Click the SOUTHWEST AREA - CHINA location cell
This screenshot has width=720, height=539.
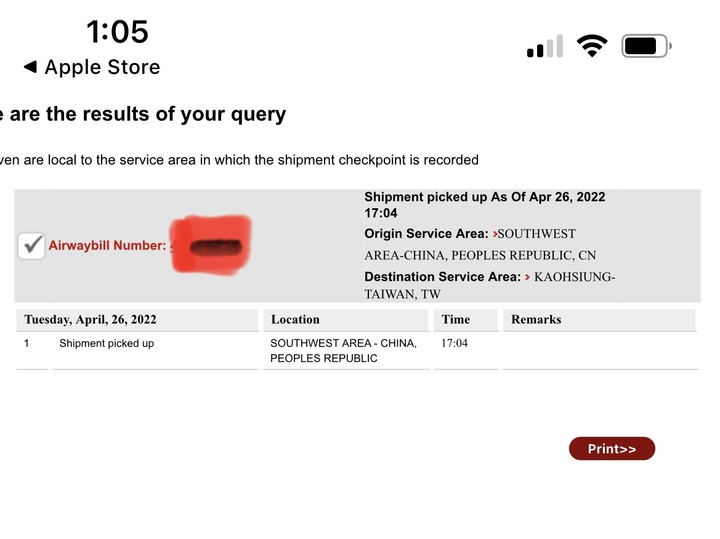343,351
